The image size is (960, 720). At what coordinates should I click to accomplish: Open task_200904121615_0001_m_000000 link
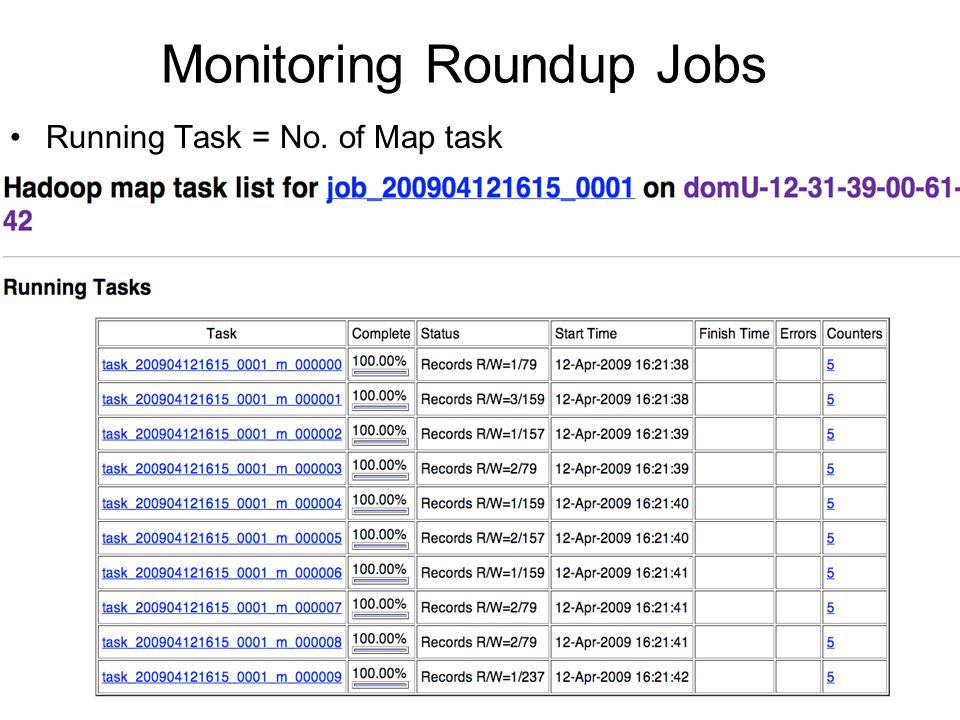coord(222,365)
